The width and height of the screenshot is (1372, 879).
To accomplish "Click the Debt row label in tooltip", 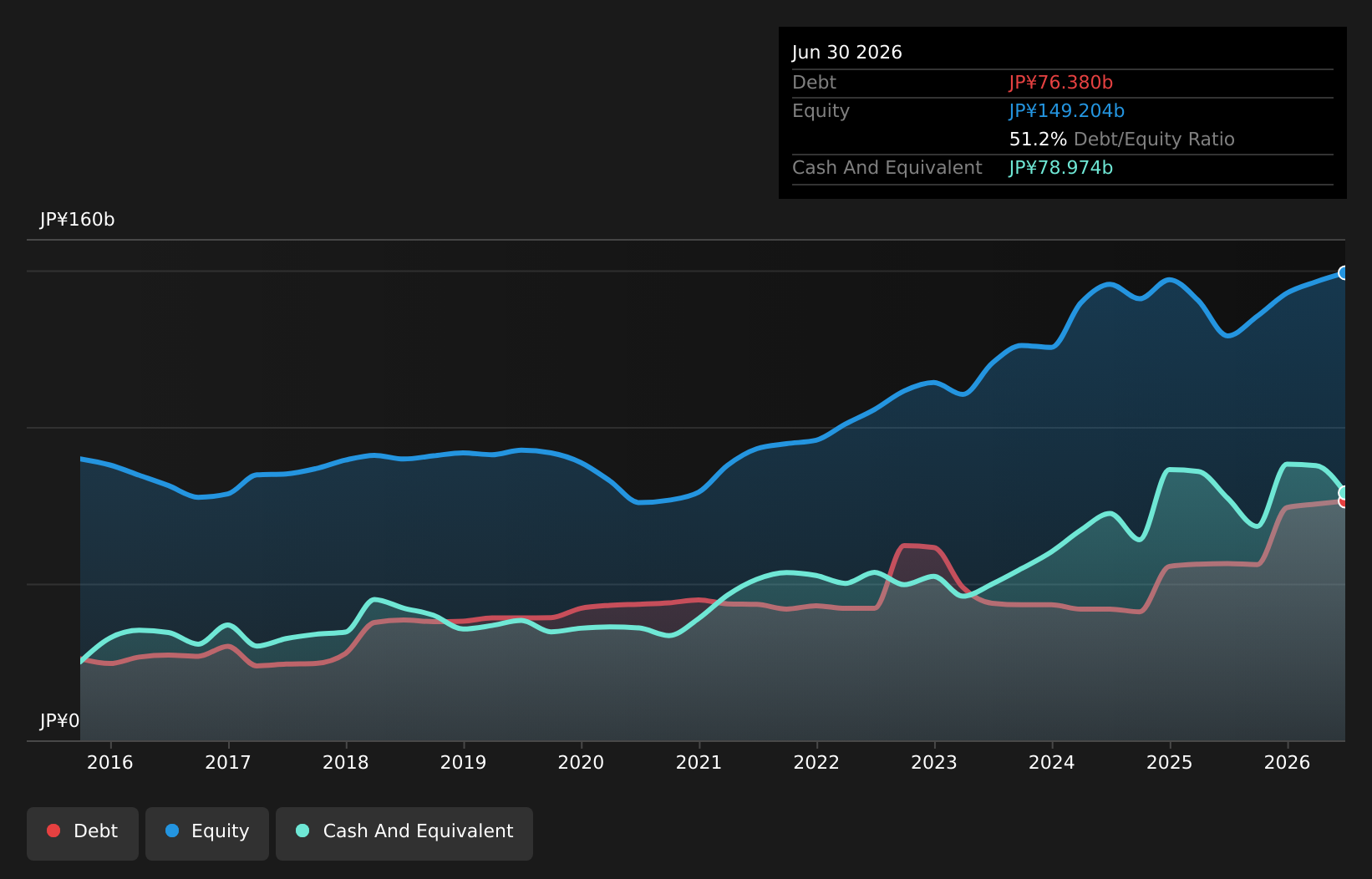I will (814, 83).
